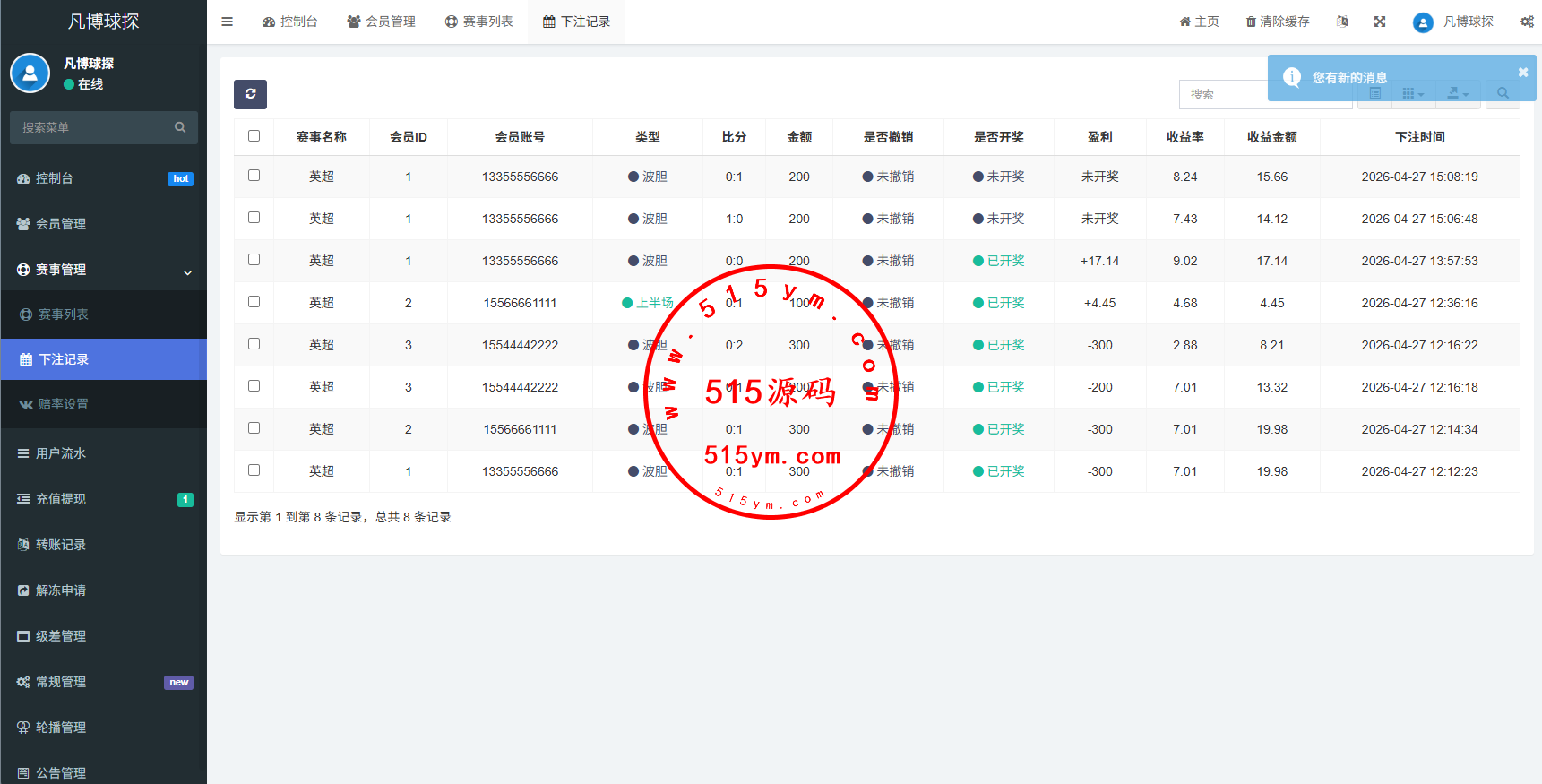Image resolution: width=1542 pixels, height=784 pixels.
Task: Open 充值提现 in sidebar
Action: tap(104, 499)
